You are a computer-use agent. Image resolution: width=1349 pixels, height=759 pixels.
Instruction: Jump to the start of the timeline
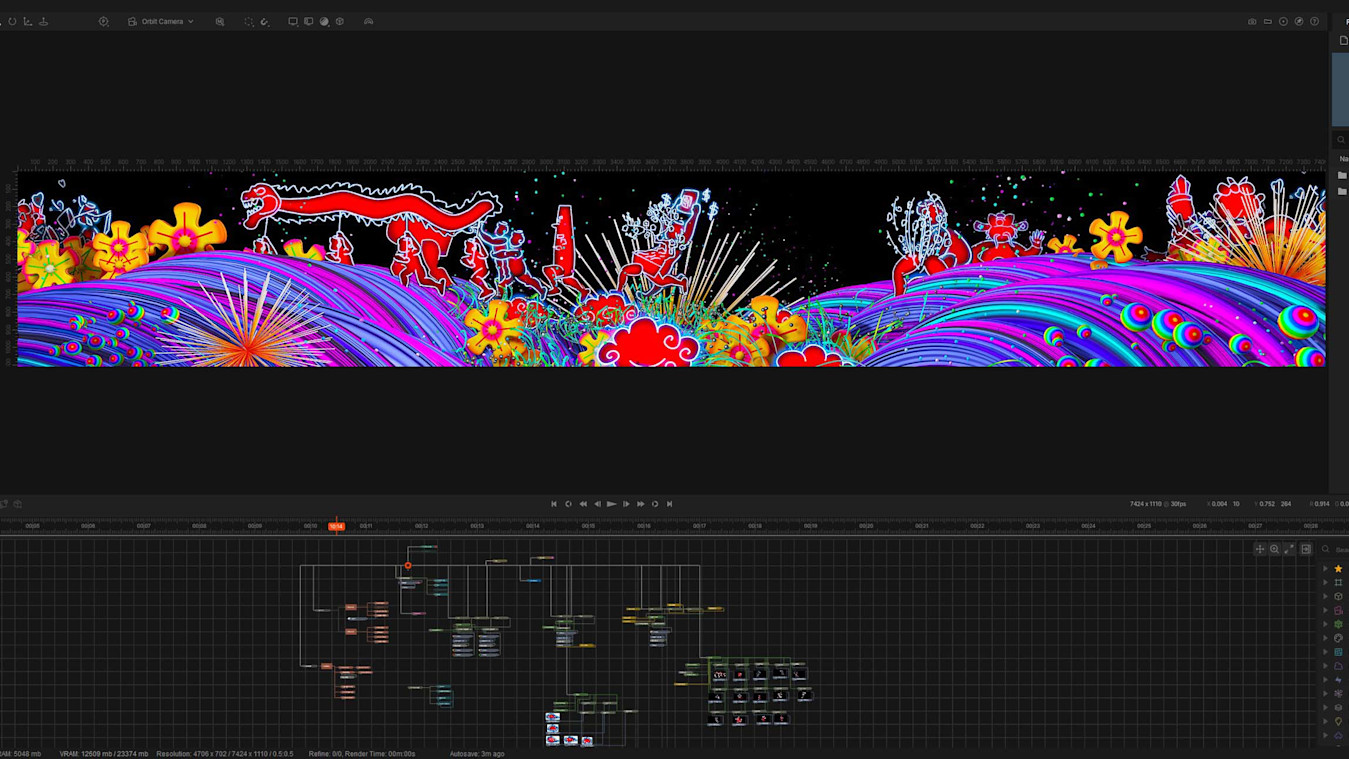(554, 504)
